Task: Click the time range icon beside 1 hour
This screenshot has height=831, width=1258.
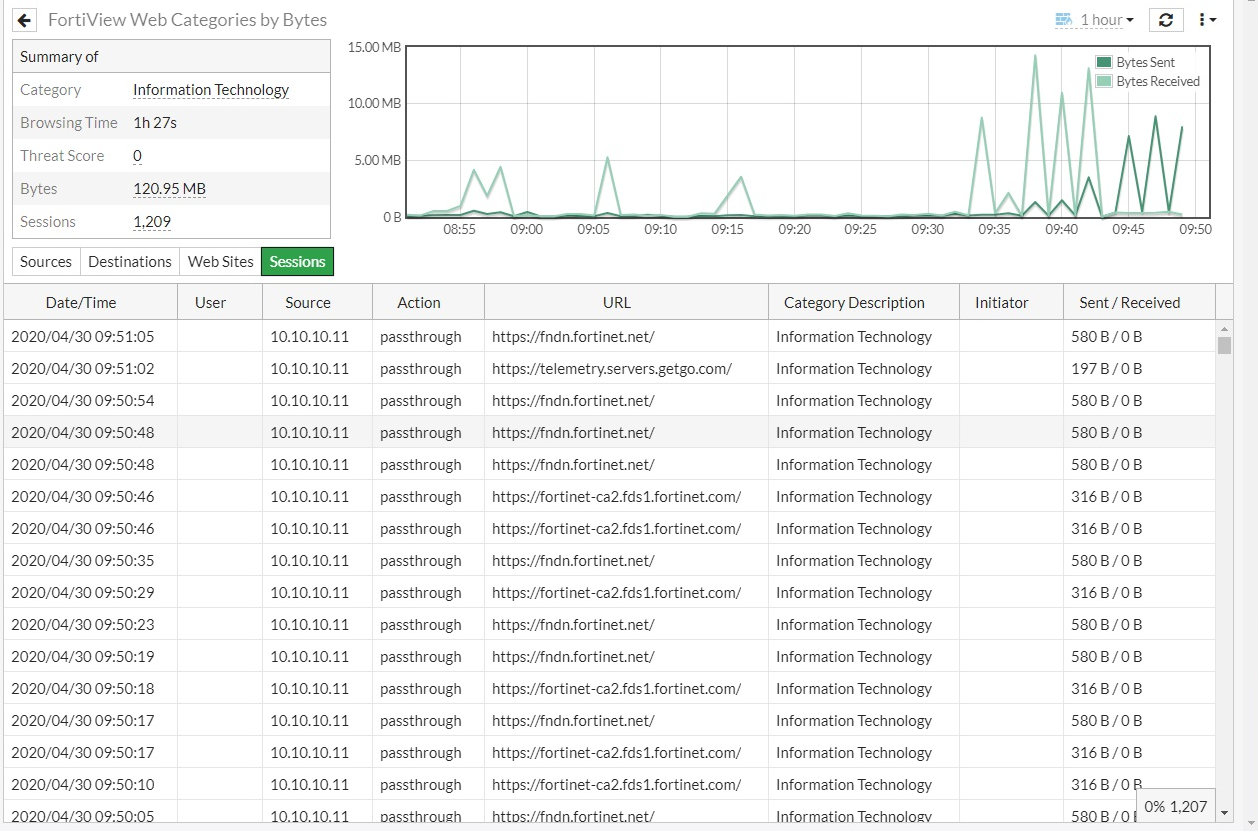Action: pyautogui.click(x=1063, y=20)
